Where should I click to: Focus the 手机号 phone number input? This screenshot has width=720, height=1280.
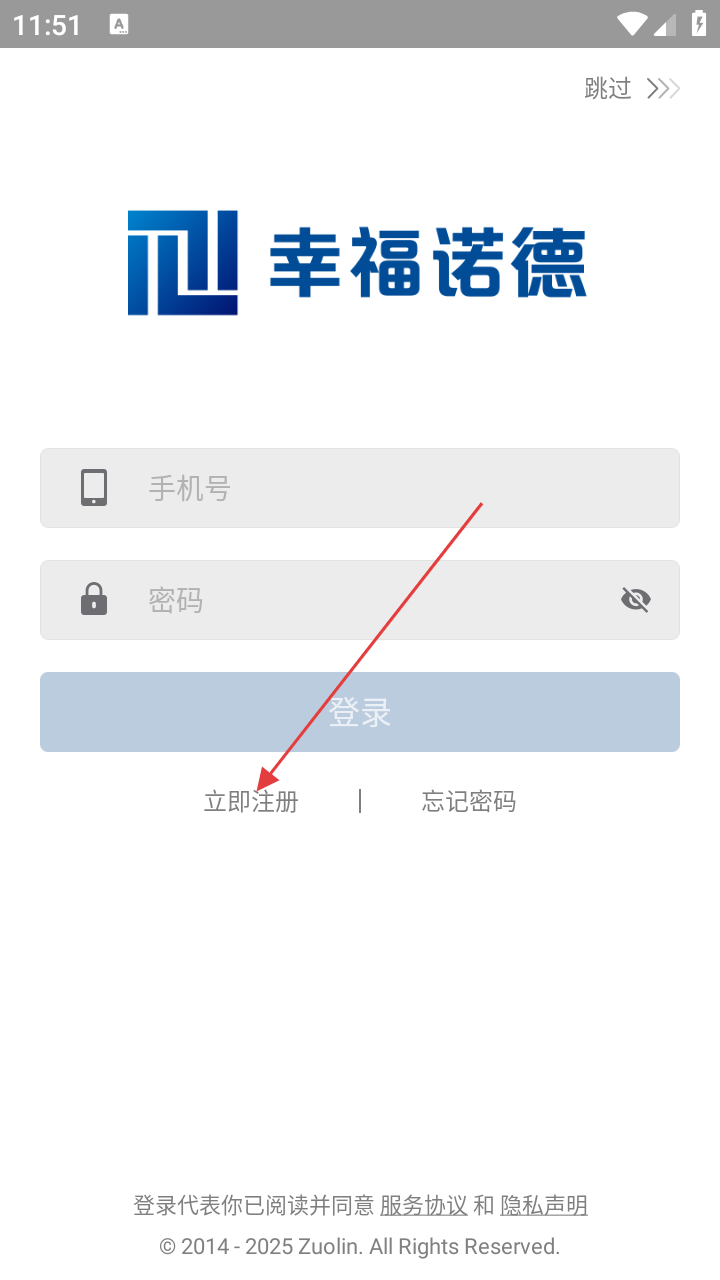[x=360, y=488]
